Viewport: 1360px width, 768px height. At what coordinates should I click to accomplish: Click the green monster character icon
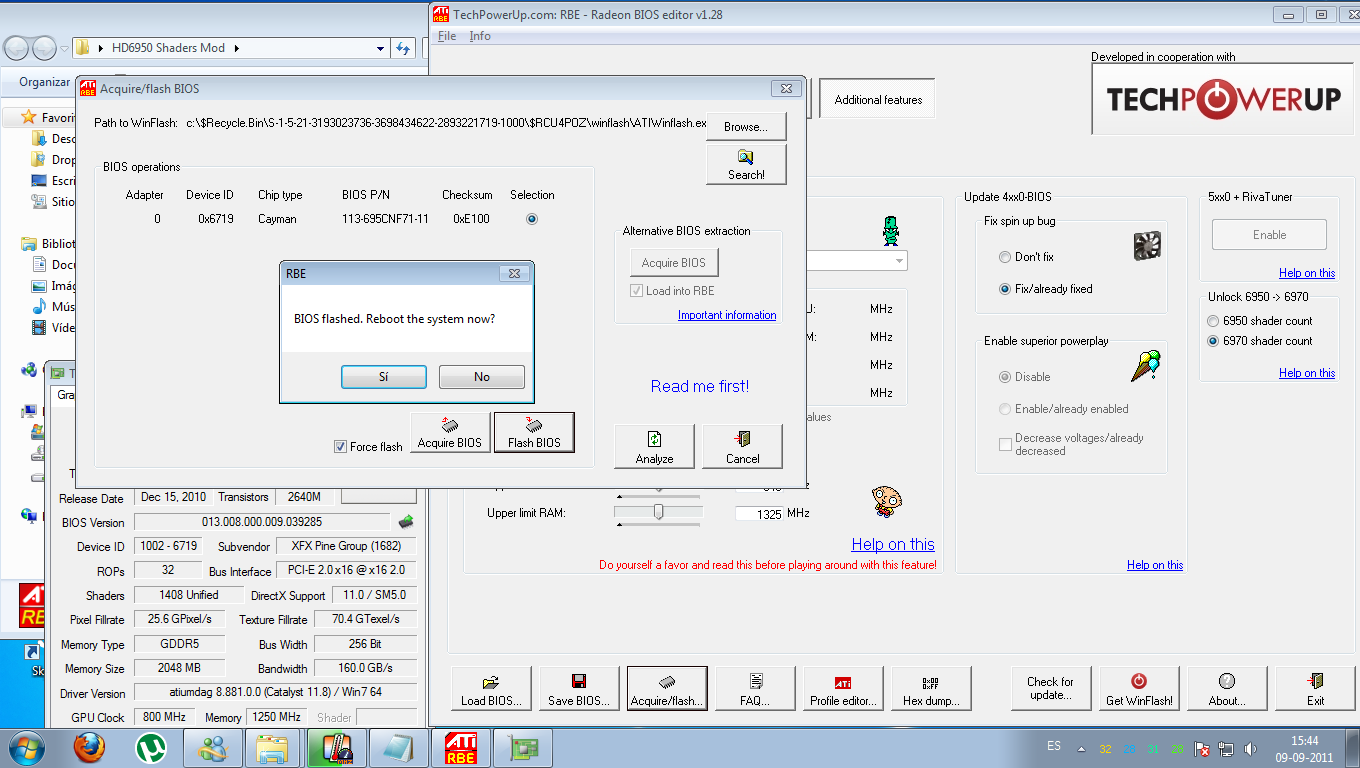[x=890, y=231]
